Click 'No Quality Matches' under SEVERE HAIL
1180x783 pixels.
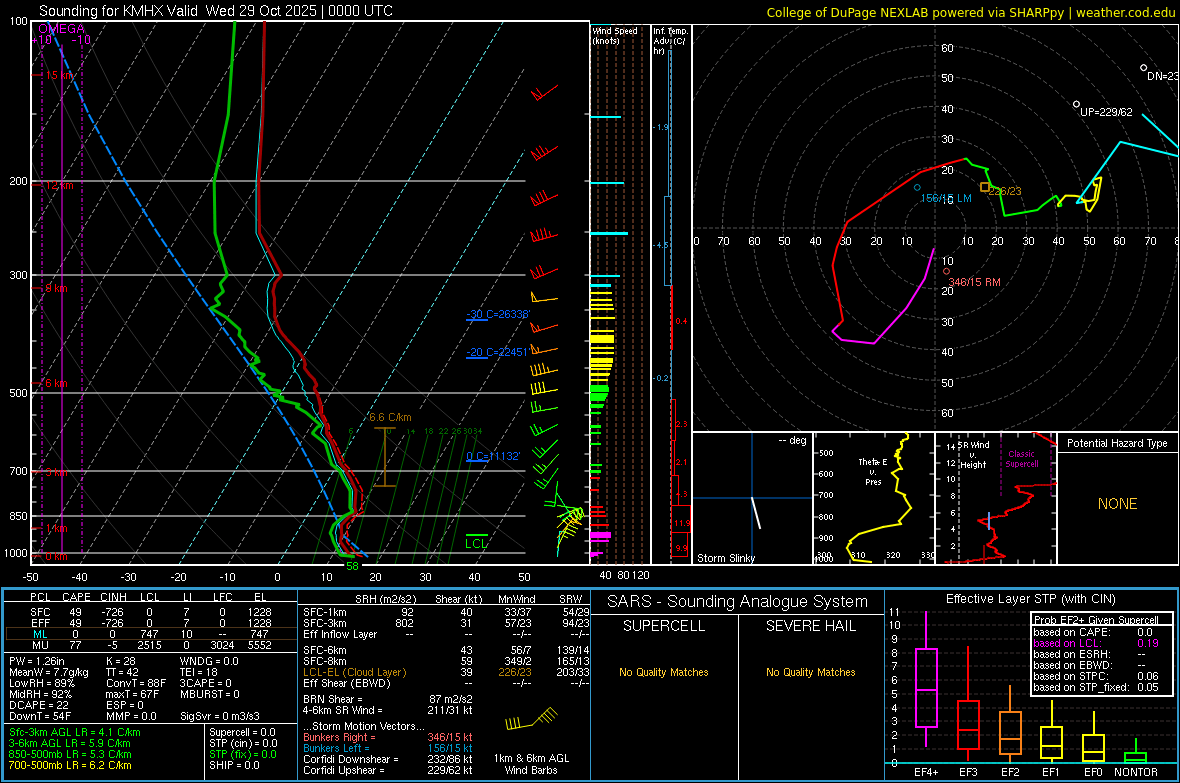click(x=810, y=672)
